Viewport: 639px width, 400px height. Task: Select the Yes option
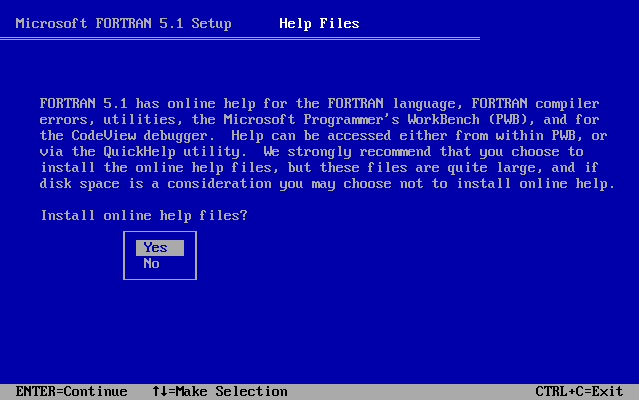(x=160, y=248)
